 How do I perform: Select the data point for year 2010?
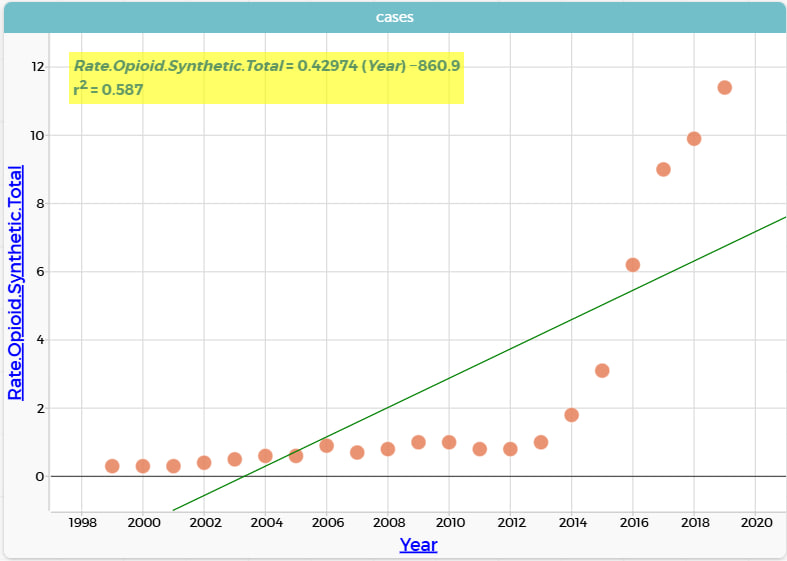[x=449, y=442]
